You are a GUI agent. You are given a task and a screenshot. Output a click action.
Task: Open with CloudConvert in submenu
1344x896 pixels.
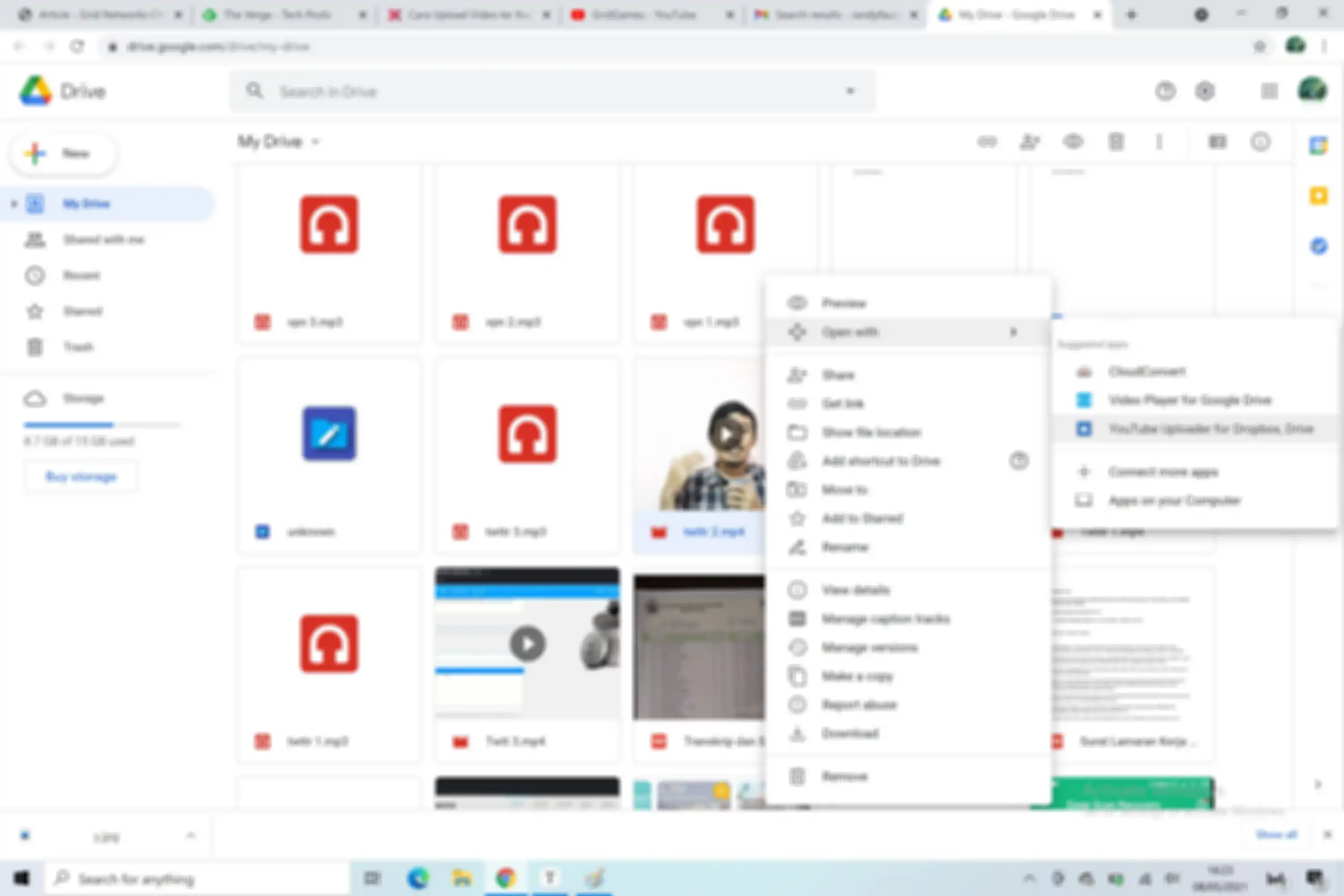[1194, 371]
